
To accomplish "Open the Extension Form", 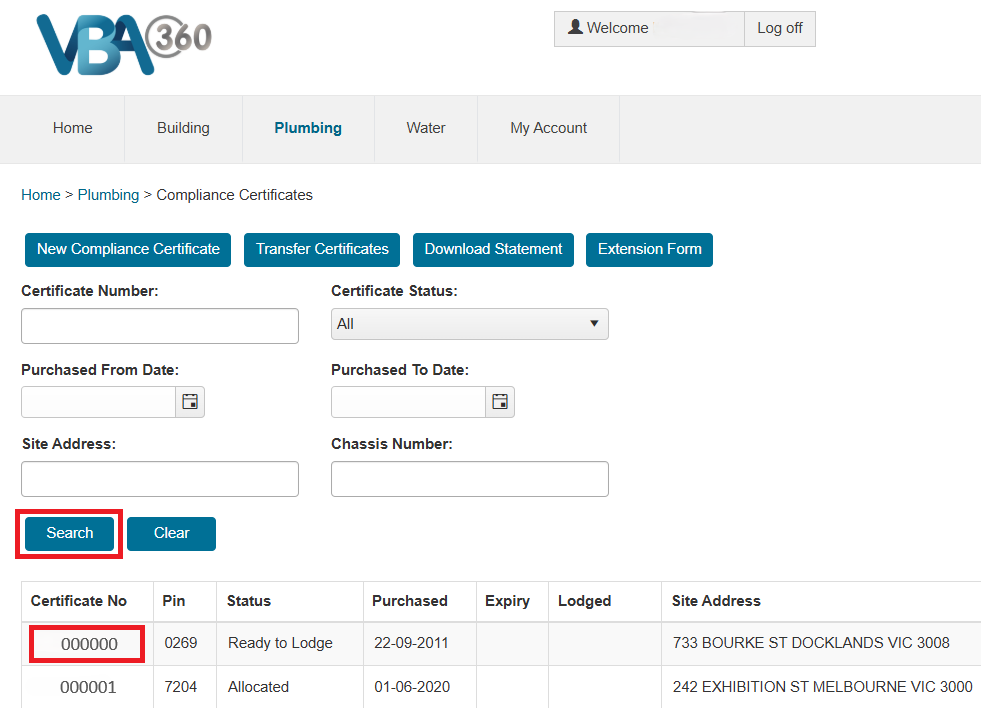I will pos(649,250).
